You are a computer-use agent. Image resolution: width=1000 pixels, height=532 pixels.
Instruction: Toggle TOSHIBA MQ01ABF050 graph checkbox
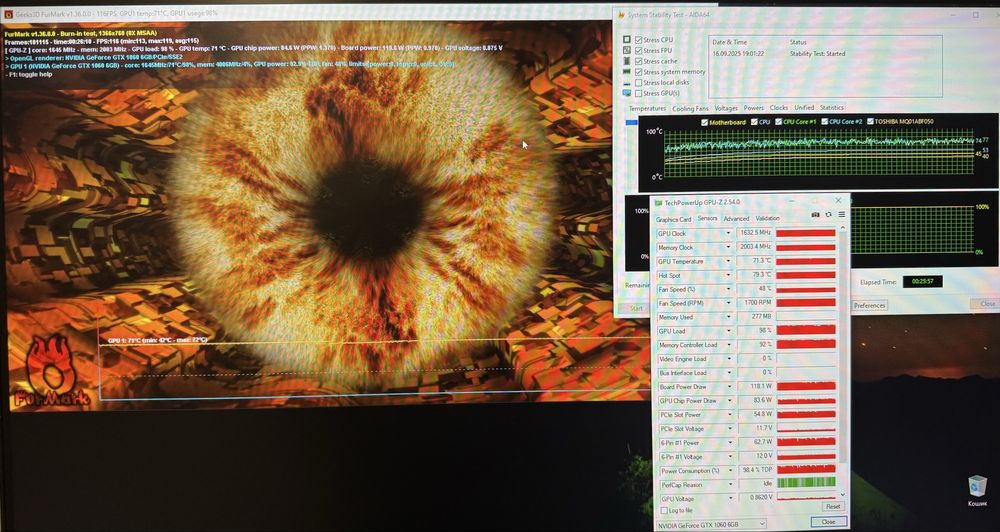(870, 121)
